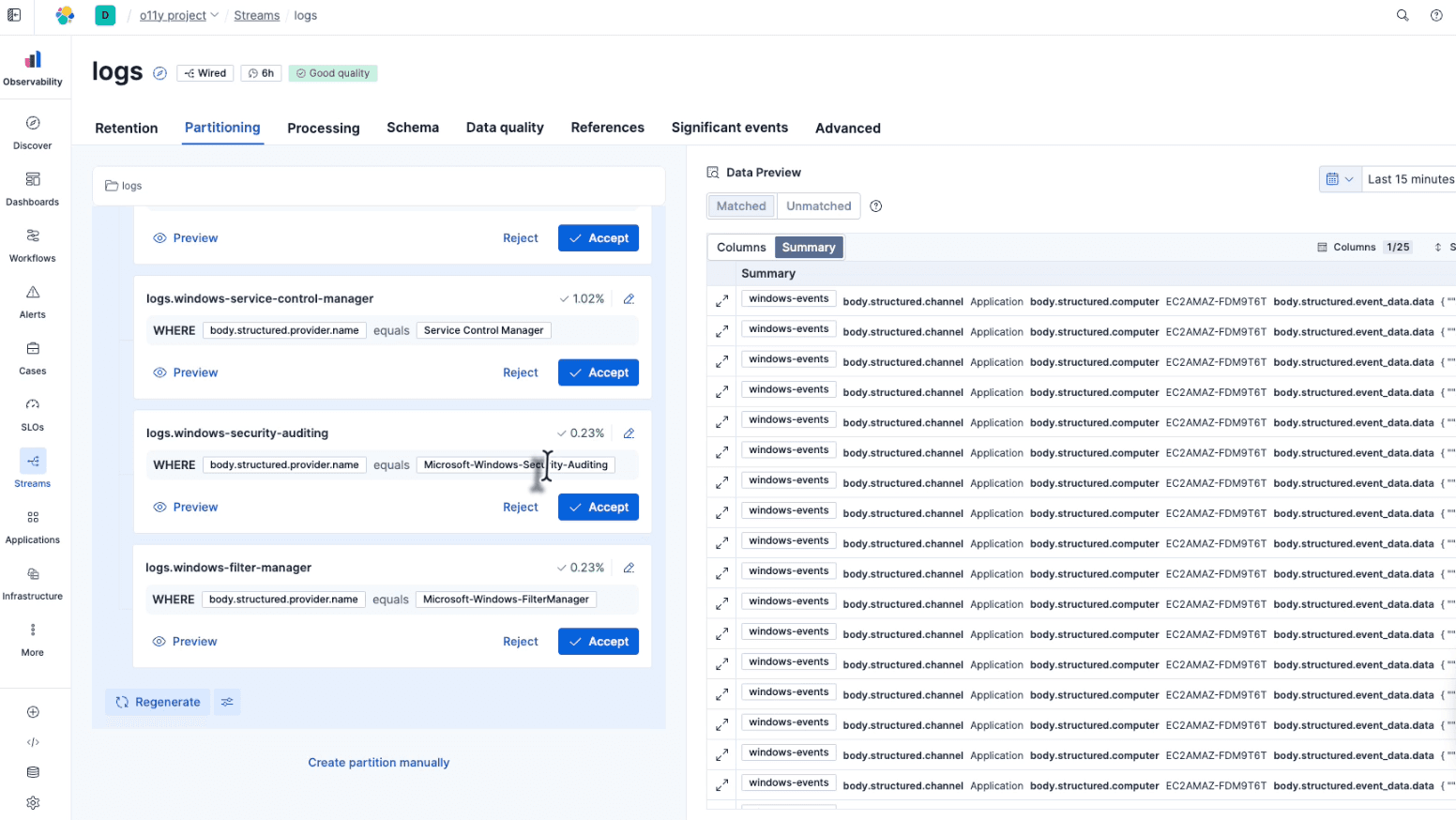Switch the preview table to Columns view
This screenshot has width=1456, height=820.
(741, 247)
